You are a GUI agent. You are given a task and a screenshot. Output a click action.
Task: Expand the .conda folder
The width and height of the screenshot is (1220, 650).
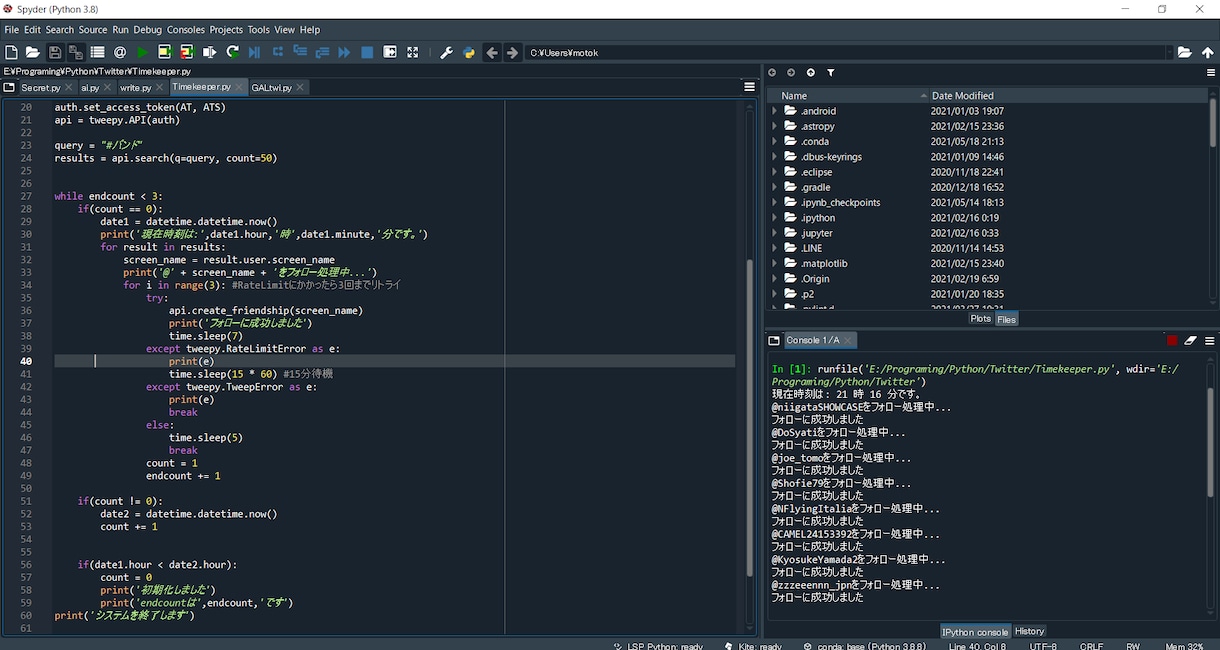(x=775, y=141)
